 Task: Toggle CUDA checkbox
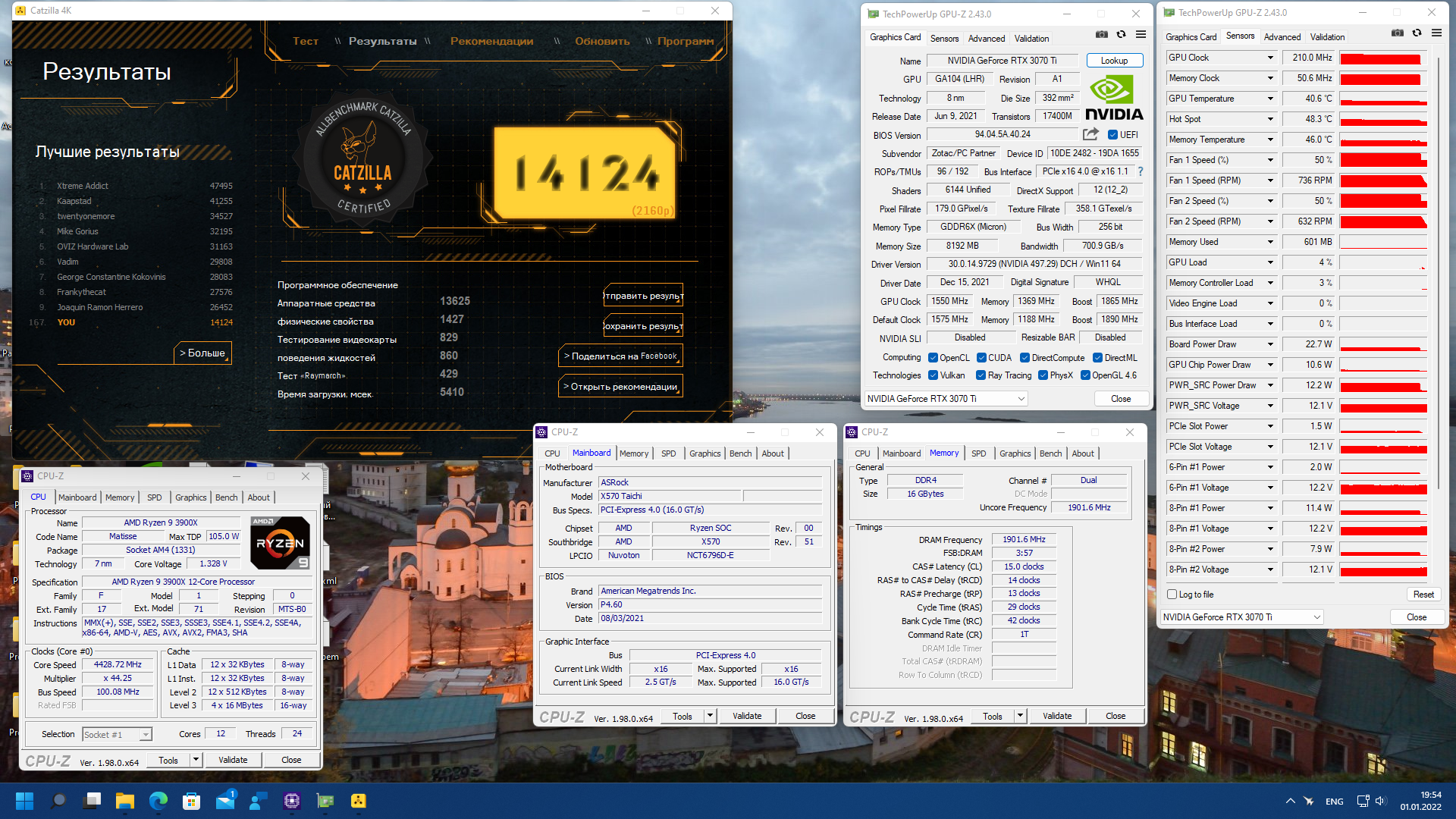click(981, 358)
